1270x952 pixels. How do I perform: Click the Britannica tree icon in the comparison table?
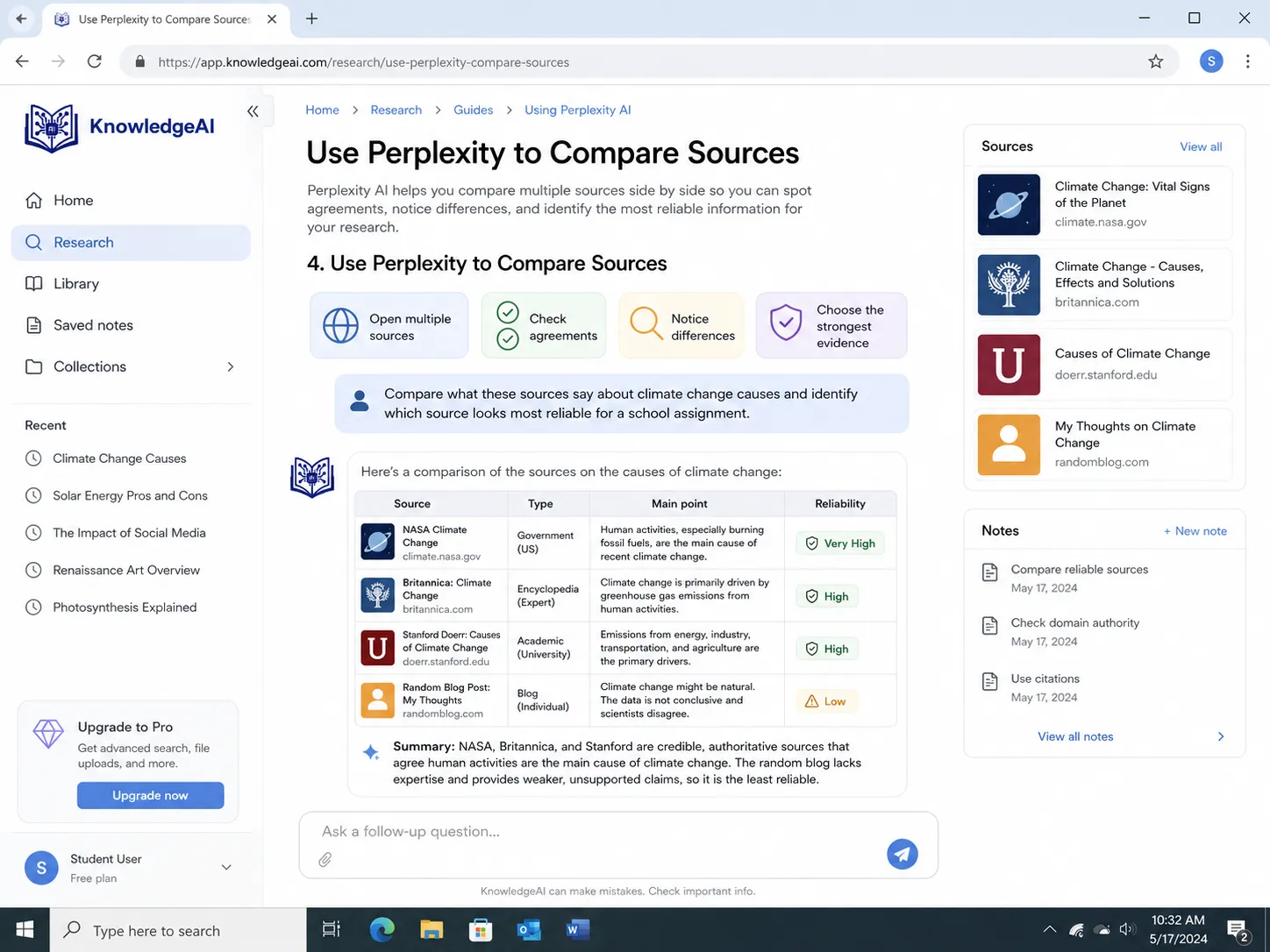[x=378, y=595]
